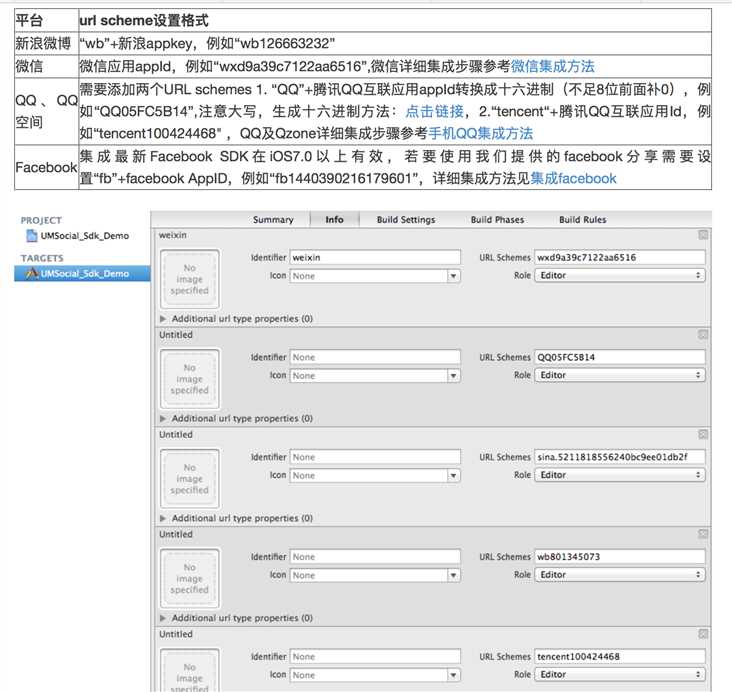
Task: Open the Build Settings tab
Action: [406, 219]
